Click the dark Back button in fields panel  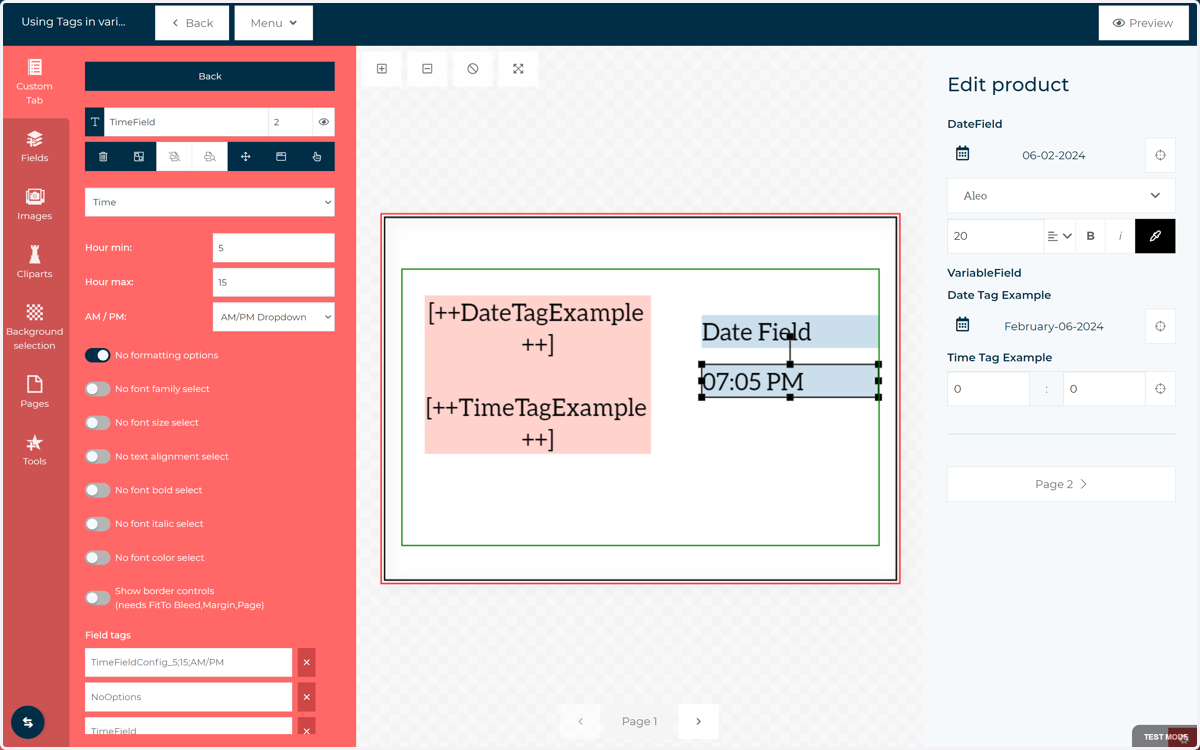point(210,76)
